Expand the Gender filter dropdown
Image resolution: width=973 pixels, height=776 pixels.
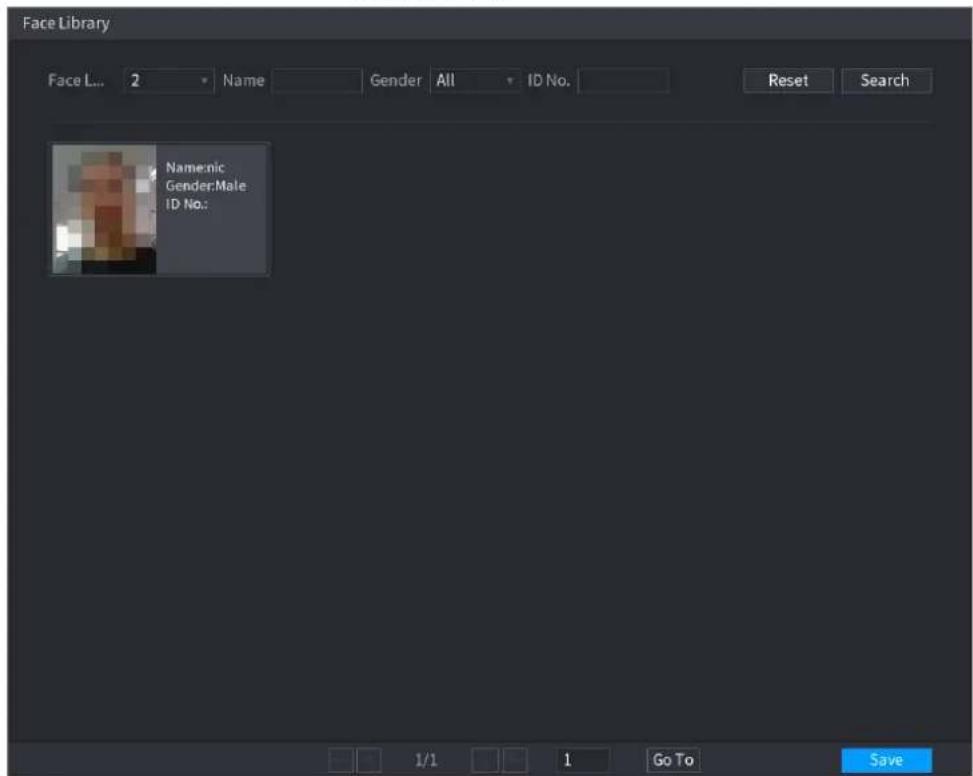pyautogui.click(x=475, y=81)
